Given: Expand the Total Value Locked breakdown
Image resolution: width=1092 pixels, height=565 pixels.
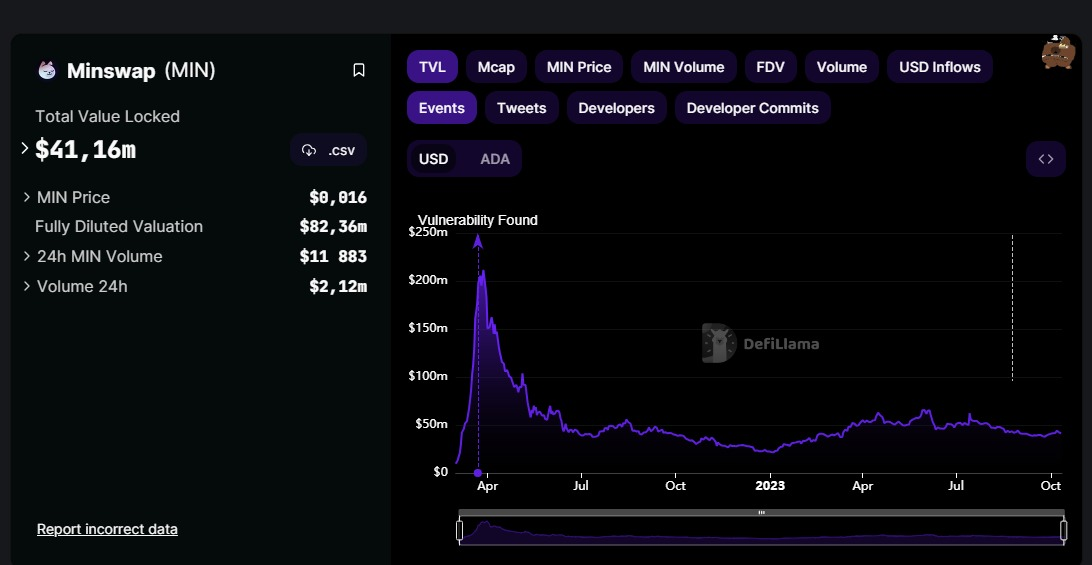Looking at the screenshot, I should (24, 148).
